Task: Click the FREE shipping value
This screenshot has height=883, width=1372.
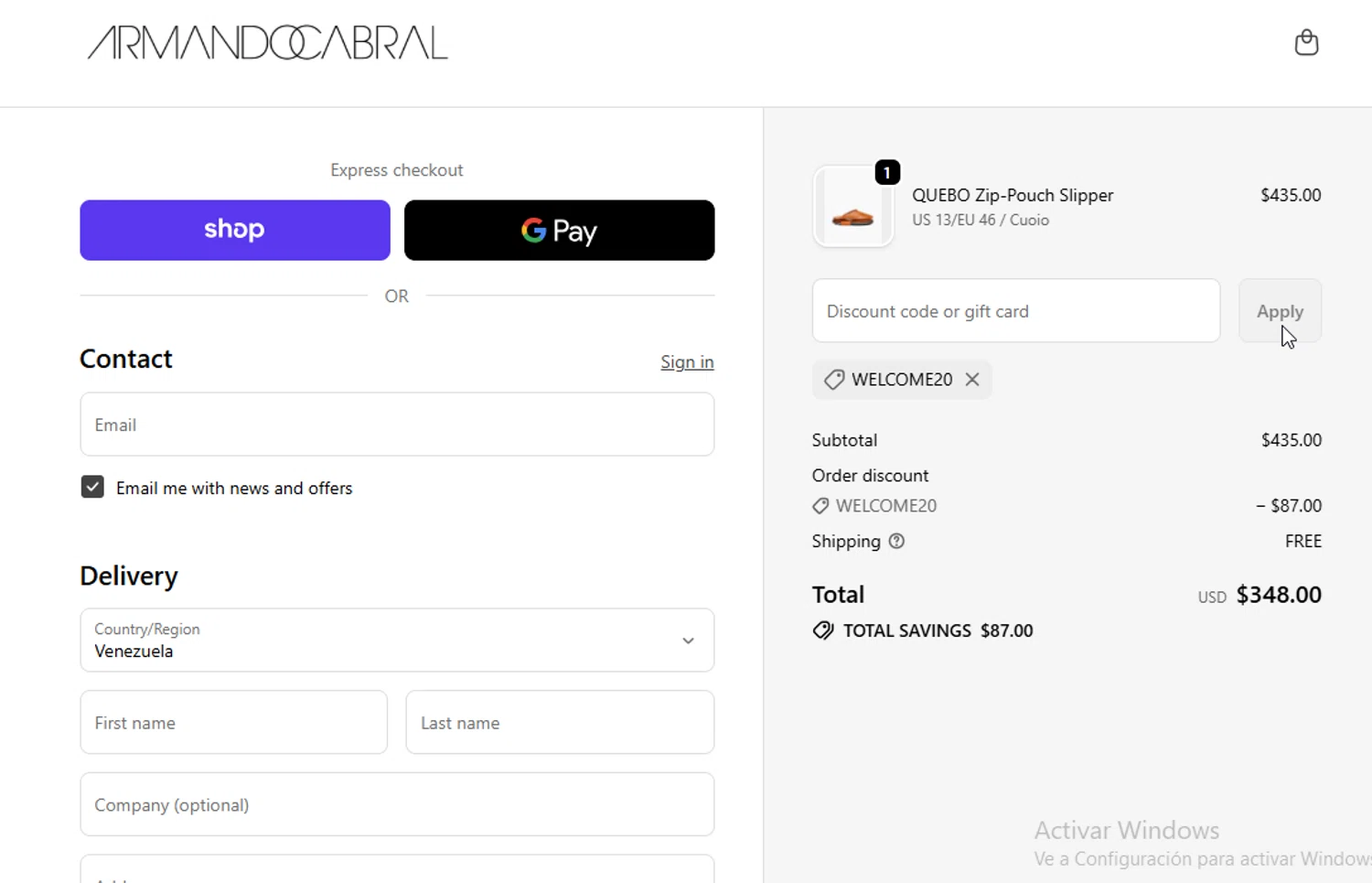Action: [1303, 541]
